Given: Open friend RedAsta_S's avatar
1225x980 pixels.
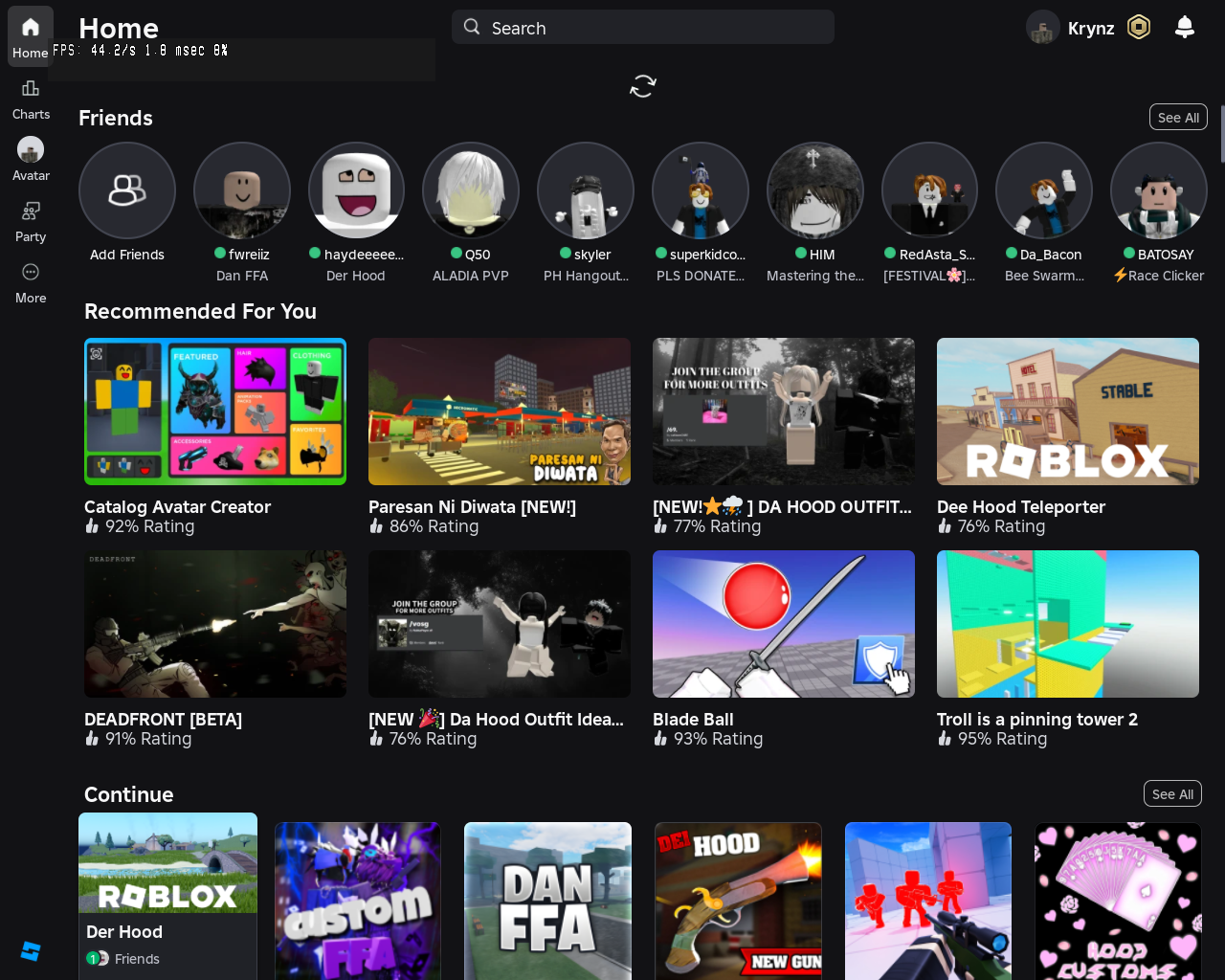Looking at the screenshot, I should 929,190.
